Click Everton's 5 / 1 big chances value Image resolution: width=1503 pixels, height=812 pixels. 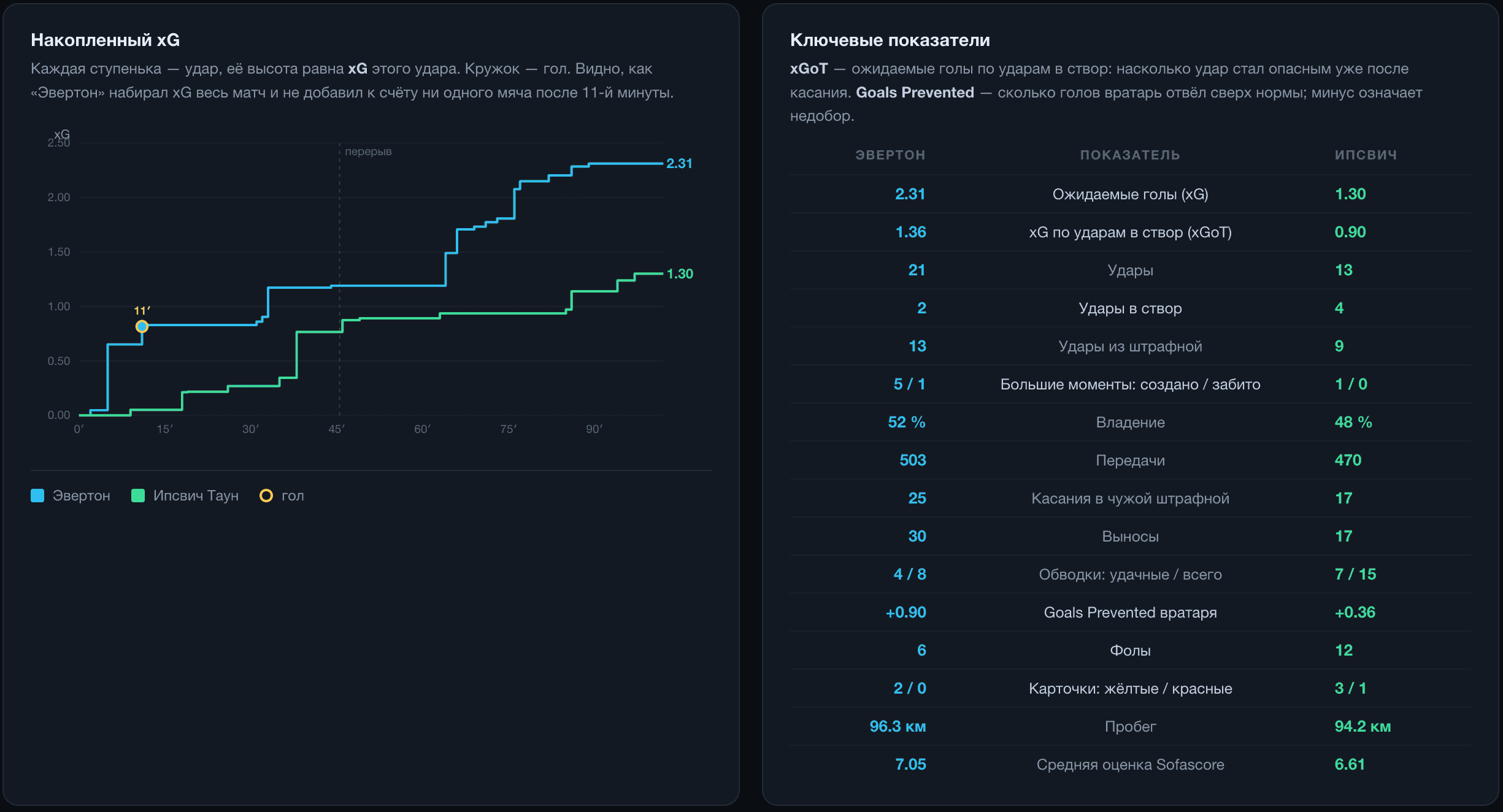909,384
